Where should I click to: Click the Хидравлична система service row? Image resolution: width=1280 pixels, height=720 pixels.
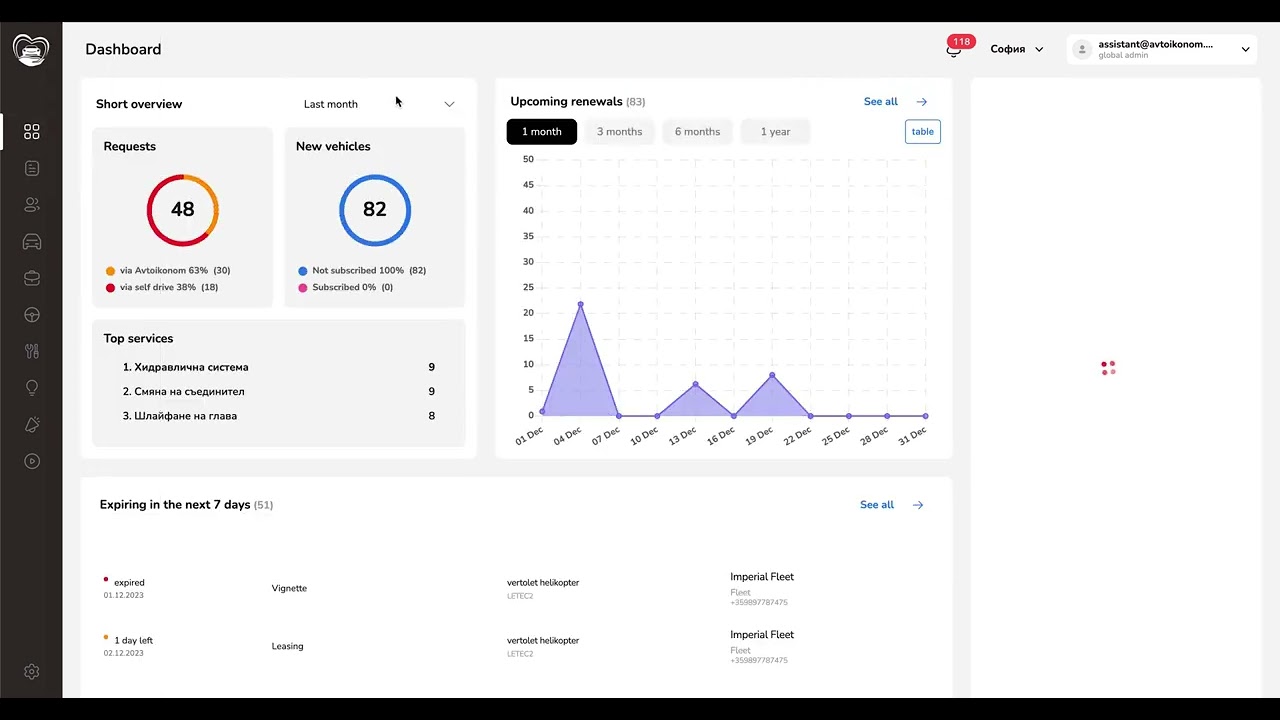pos(279,368)
